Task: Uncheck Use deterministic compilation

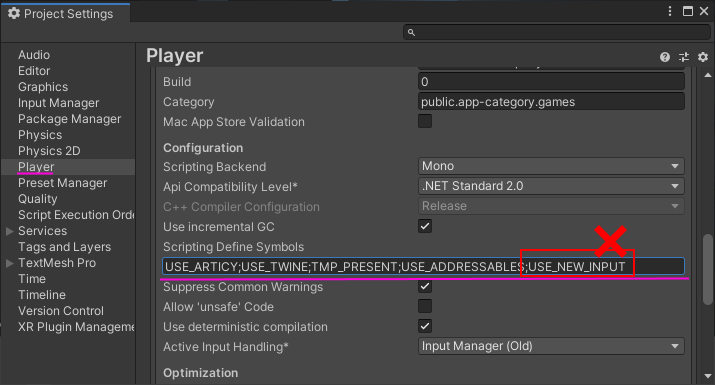Action: (425, 326)
